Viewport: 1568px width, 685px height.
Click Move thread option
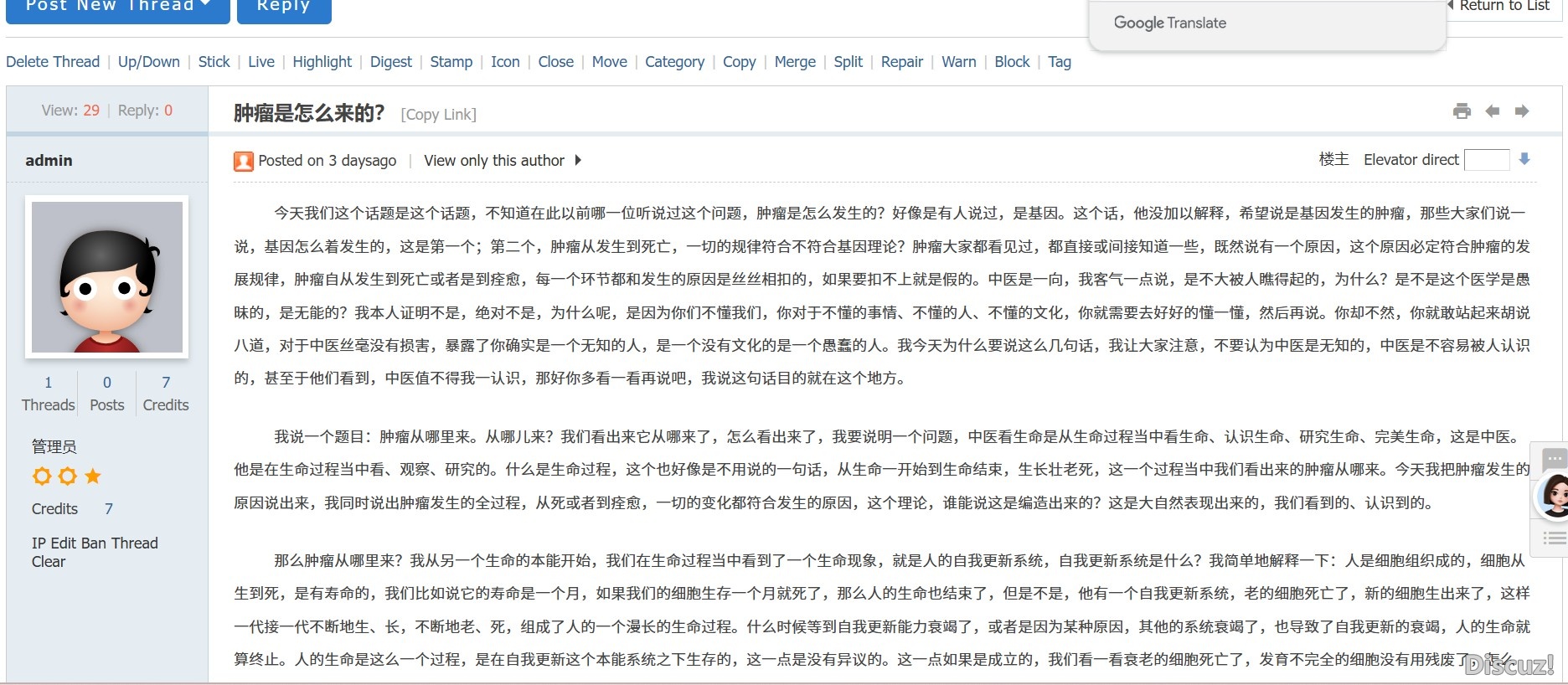point(610,62)
